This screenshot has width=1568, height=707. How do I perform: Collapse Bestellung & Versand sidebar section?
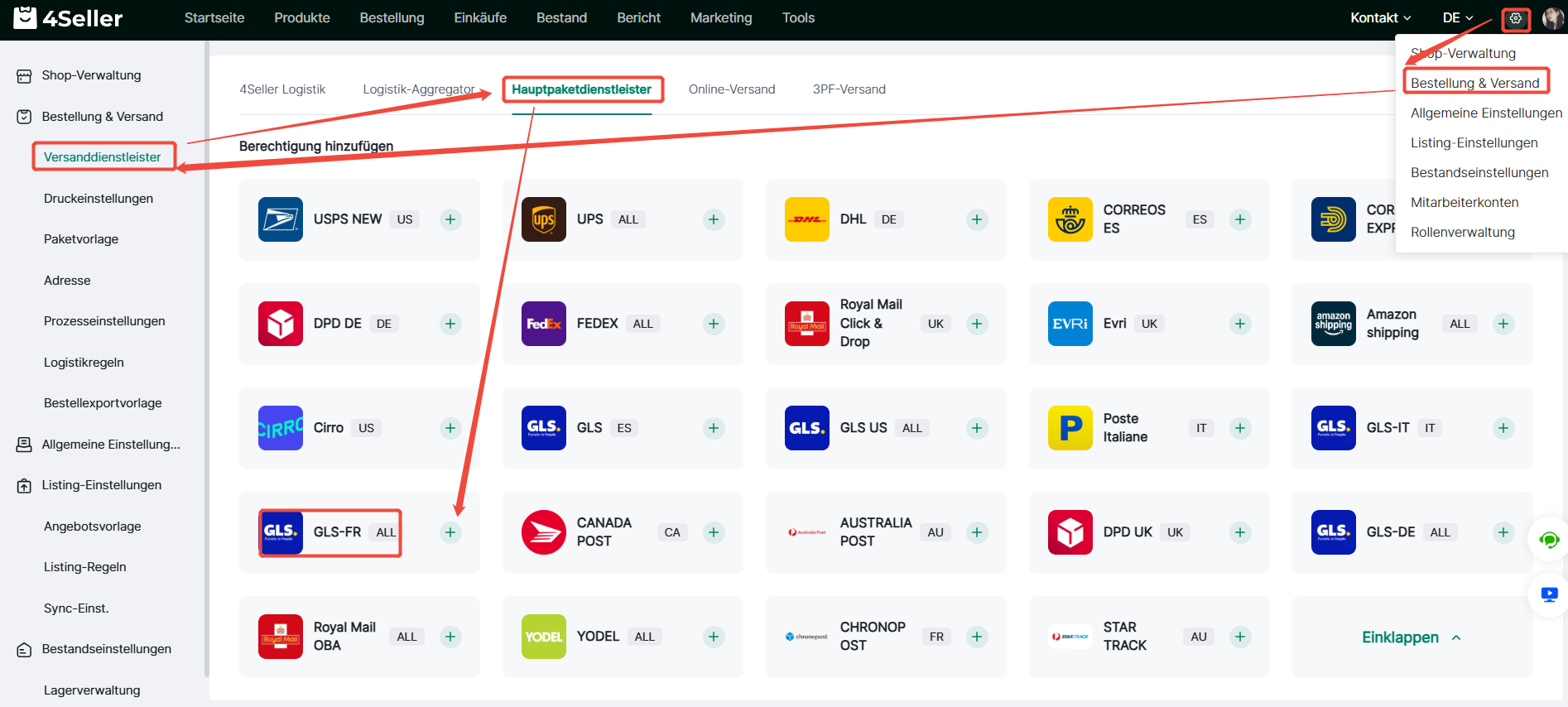coord(103,117)
